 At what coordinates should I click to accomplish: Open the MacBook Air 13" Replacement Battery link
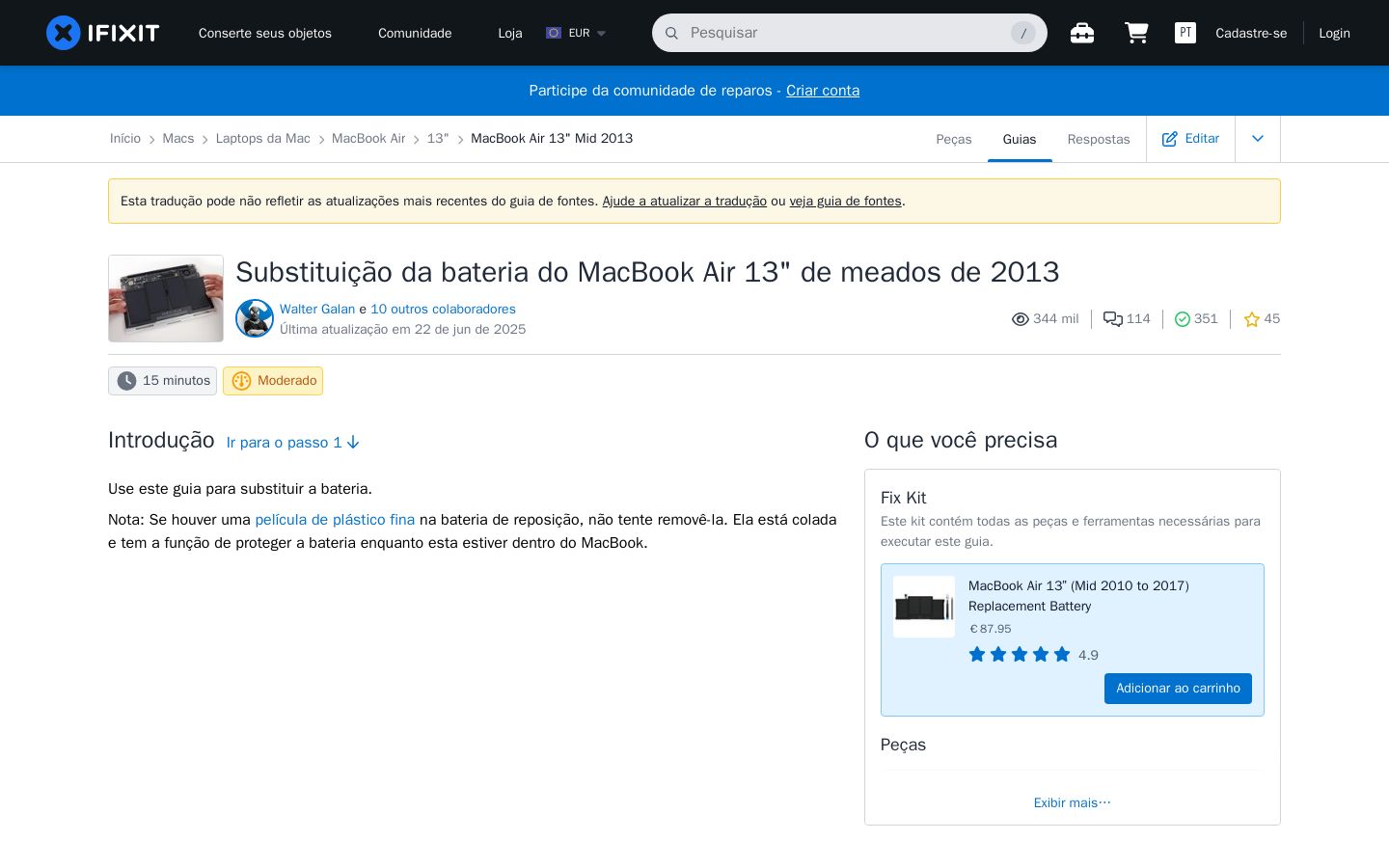(1078, 596)
